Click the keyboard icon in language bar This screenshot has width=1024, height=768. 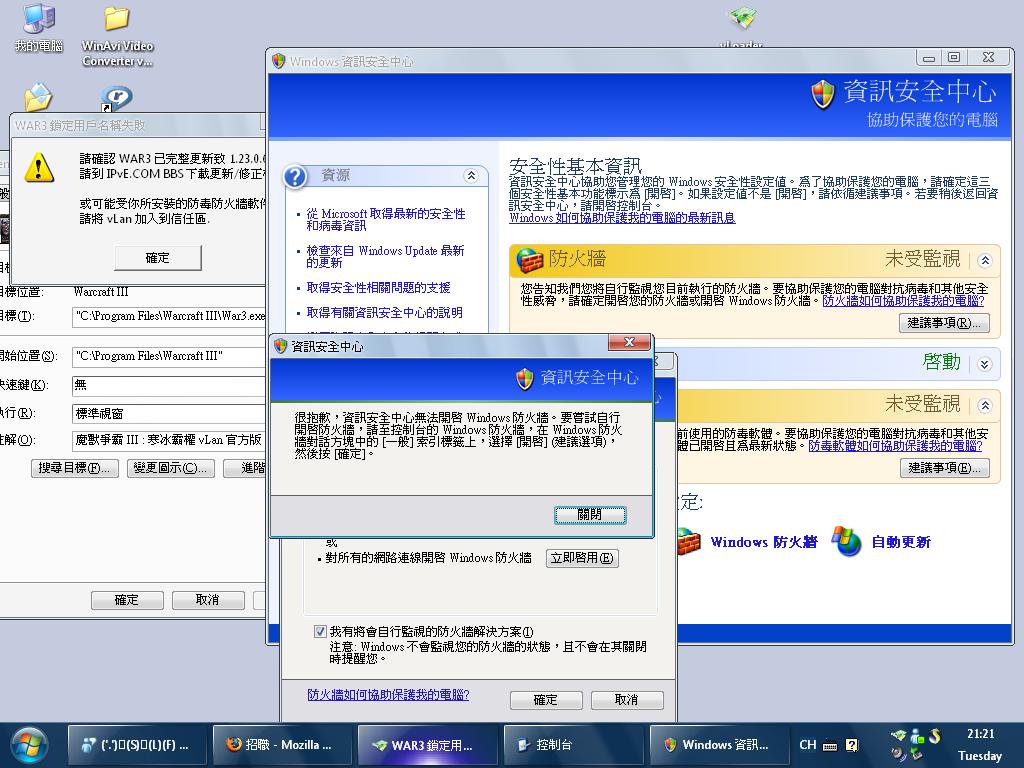(830, 745)
